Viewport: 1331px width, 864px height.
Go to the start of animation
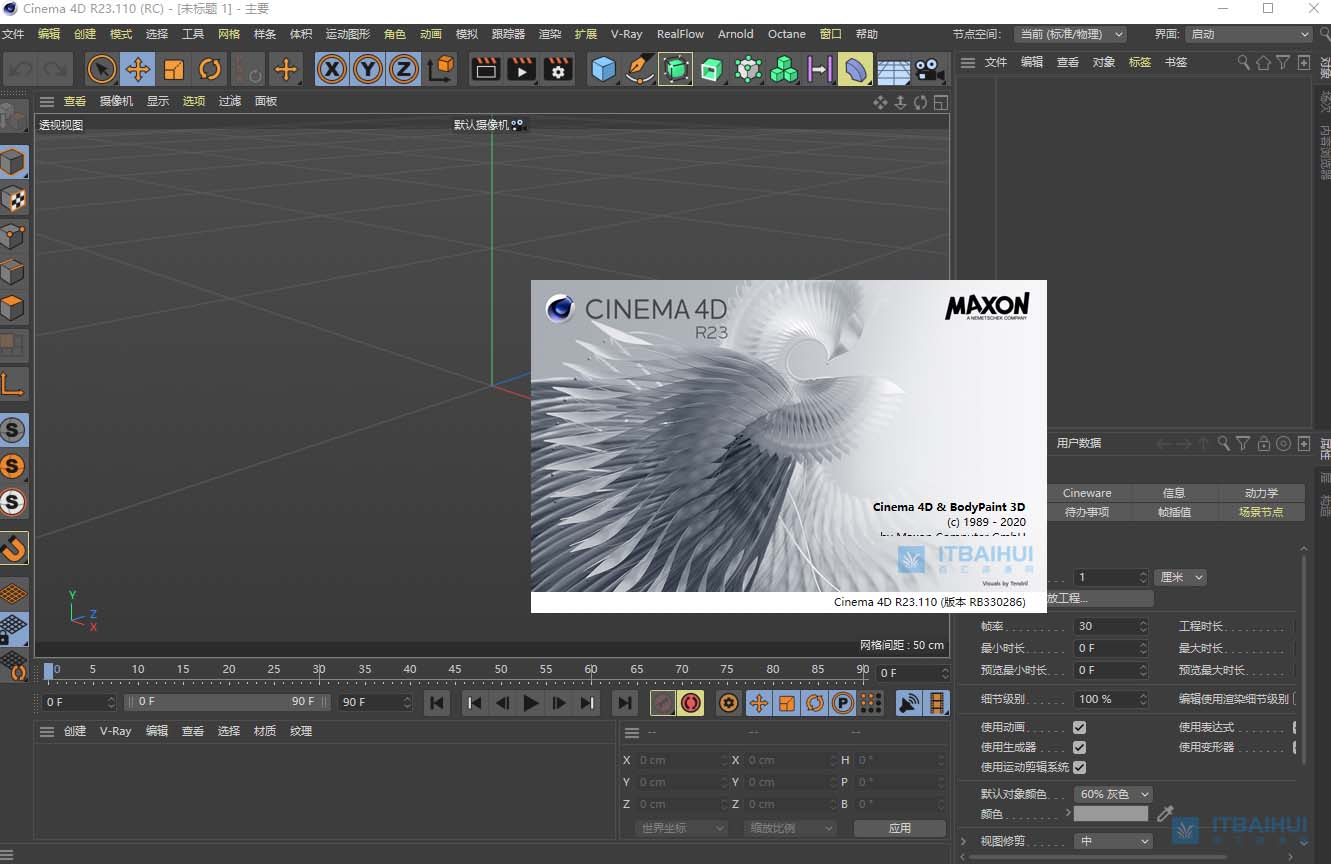[x=437, y=703]
